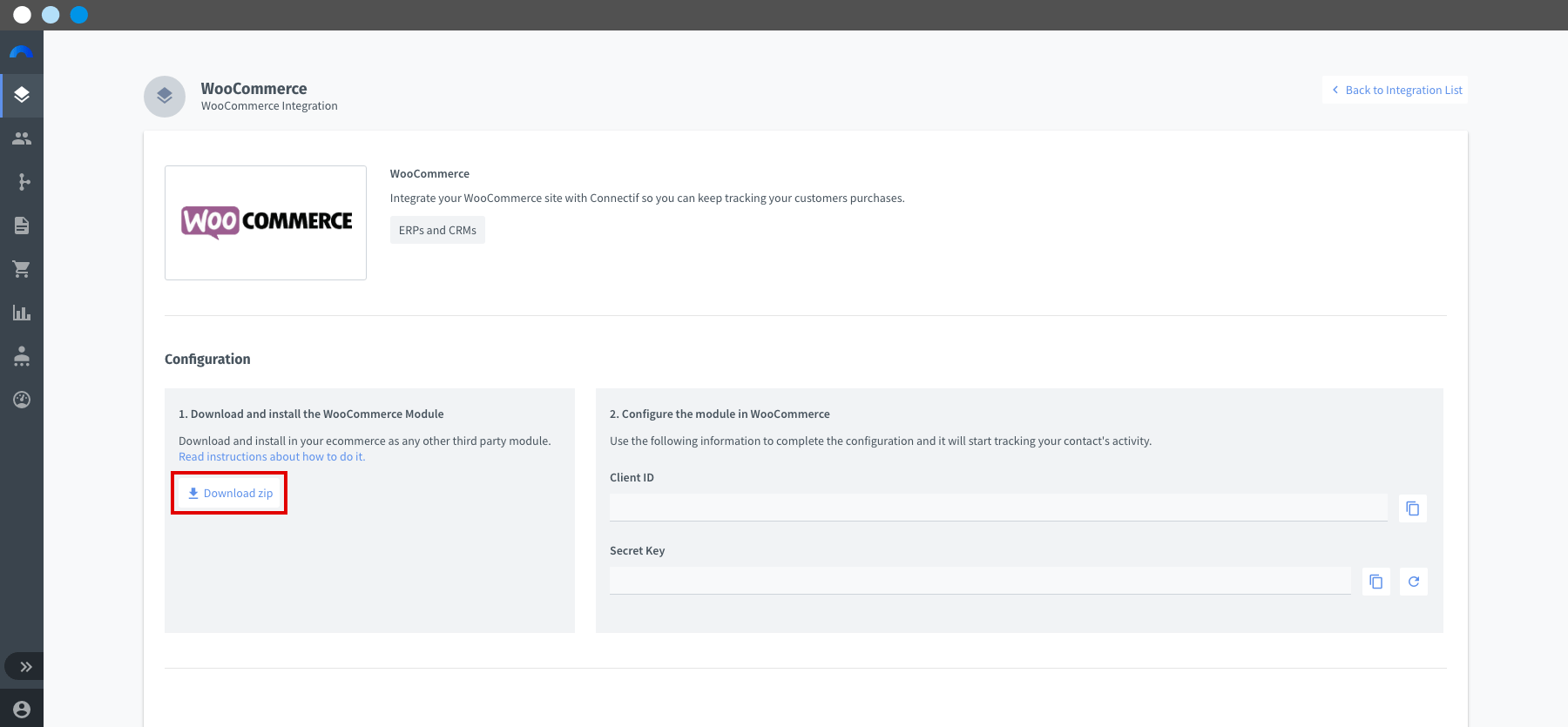Copy the Client ID value
1568x727 pixels.
(1413, 508)
